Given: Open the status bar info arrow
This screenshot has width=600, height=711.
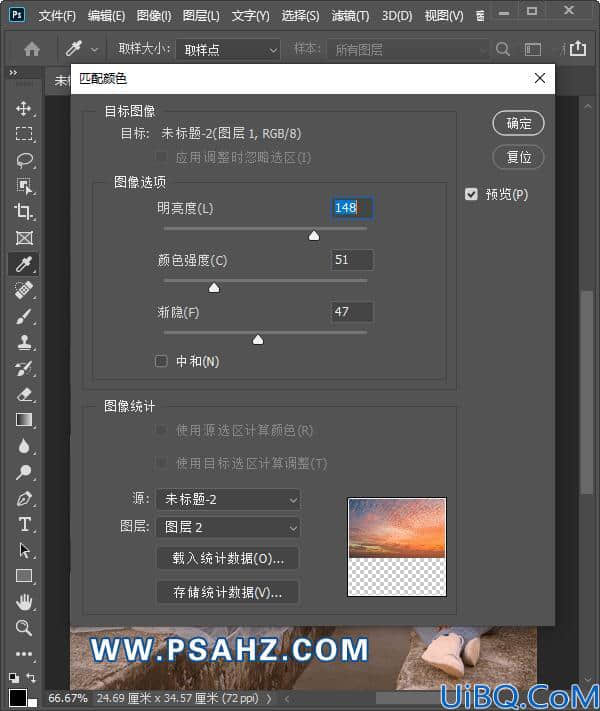Looking at the screenshot, I should pos(269,698).
